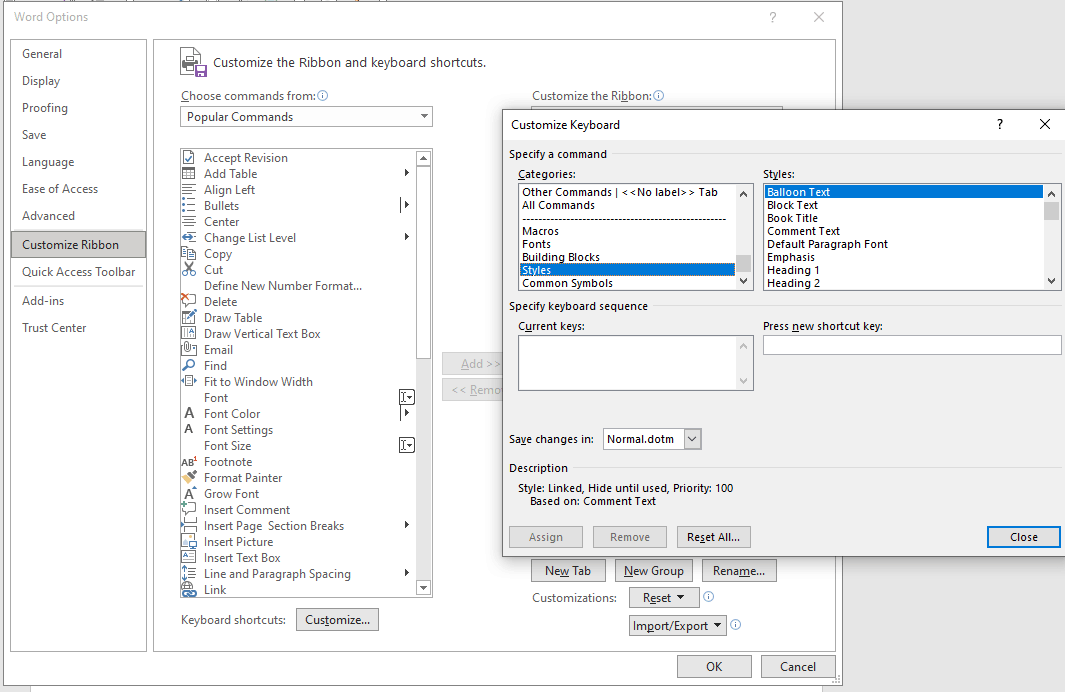Viewport: 1065px width, 692px height.
Task: Open the General options tab
Action: click(x=78, y=54)
